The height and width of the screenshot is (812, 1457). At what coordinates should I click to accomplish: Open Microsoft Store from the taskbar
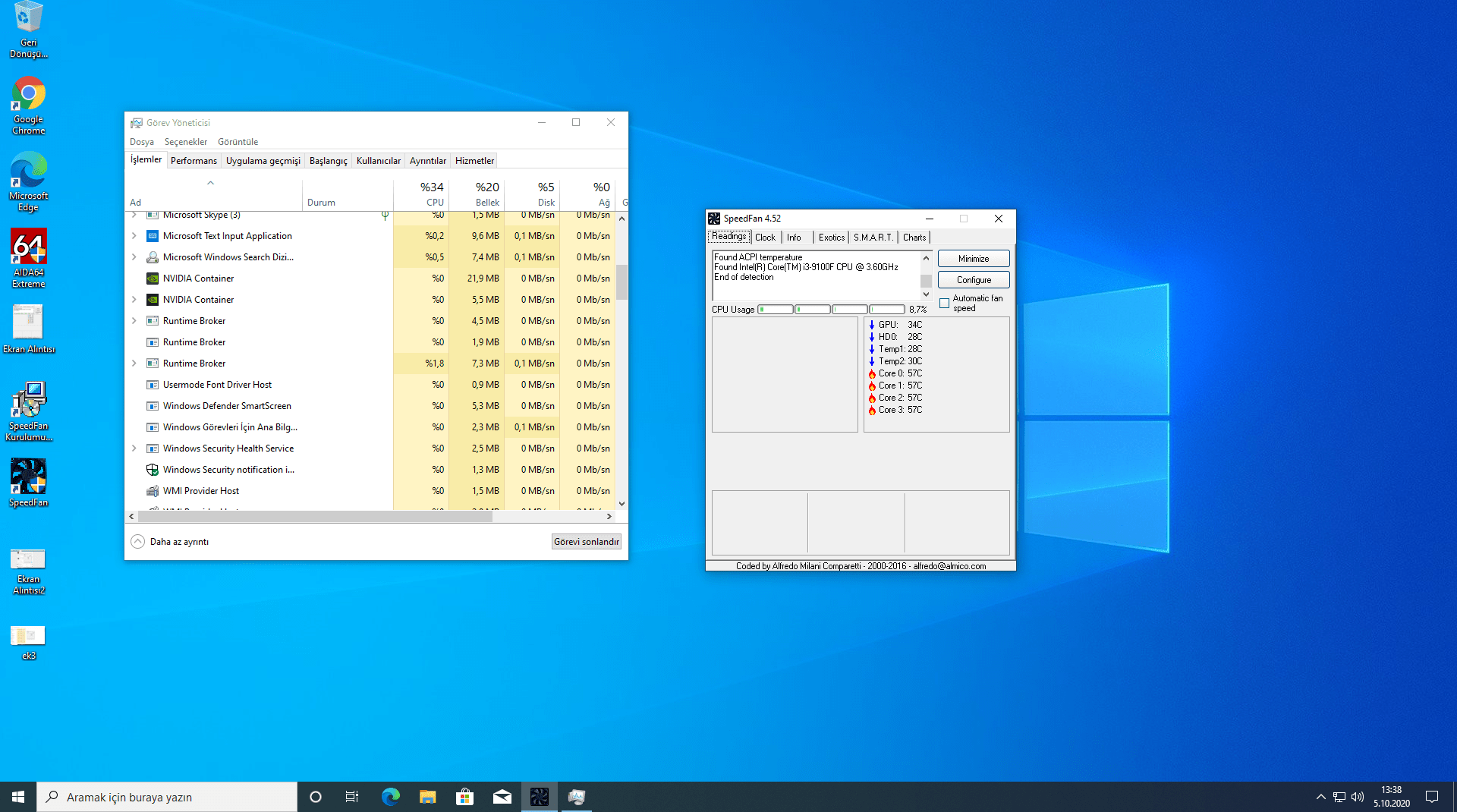(464, 797)
